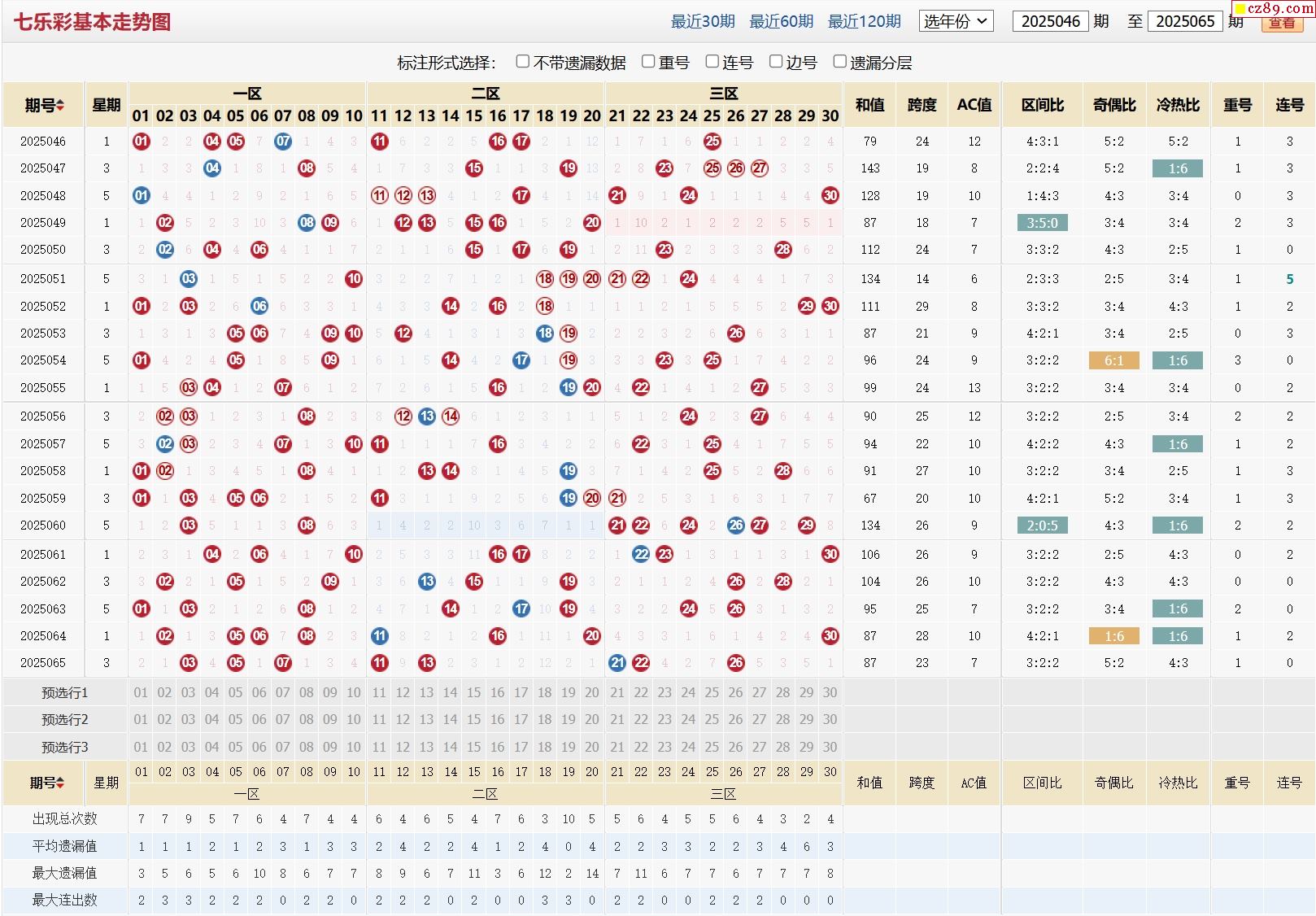The height and width of the screenshot is (916, 1316).
Task: Click red ball 25 in row 2025046
Action: [712, 142]
